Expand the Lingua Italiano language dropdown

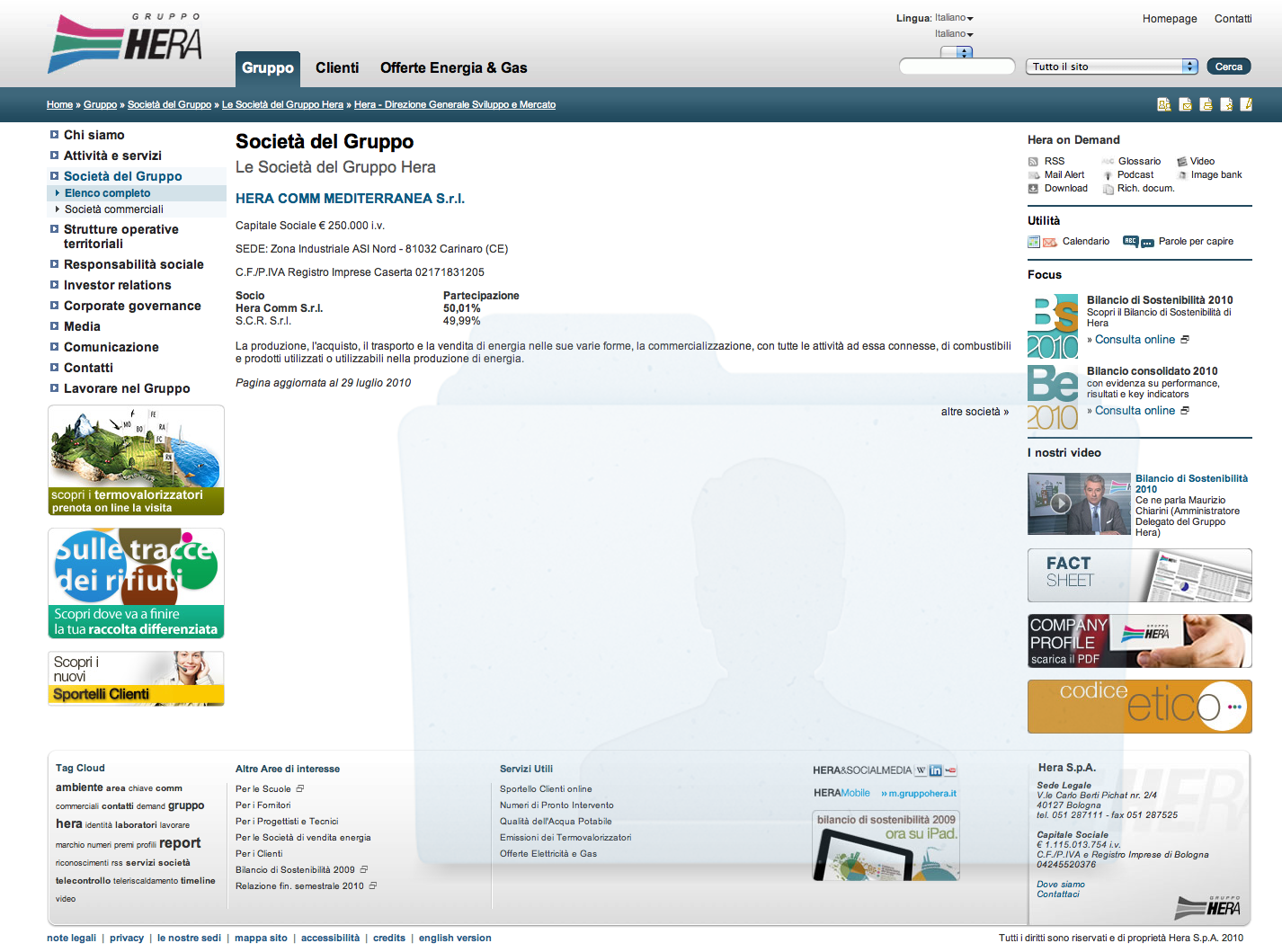(x=954, y=18)
